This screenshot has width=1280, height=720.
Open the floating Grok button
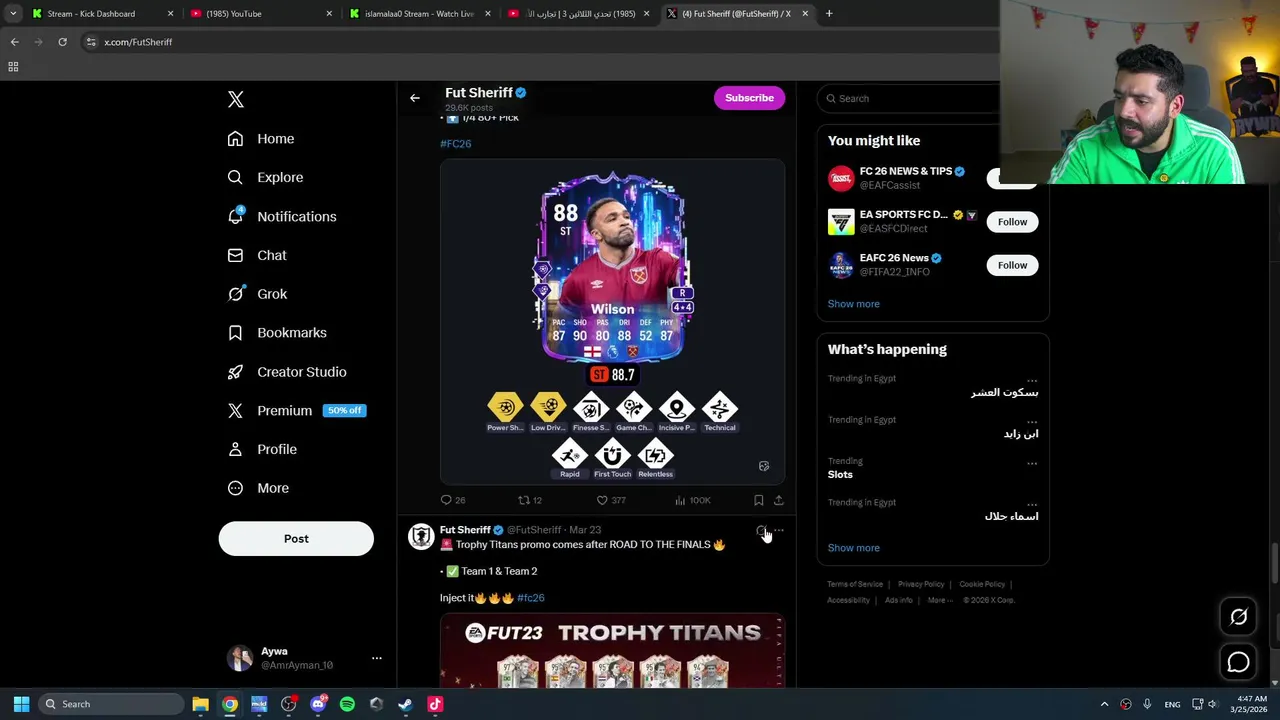click(1238, 617)
